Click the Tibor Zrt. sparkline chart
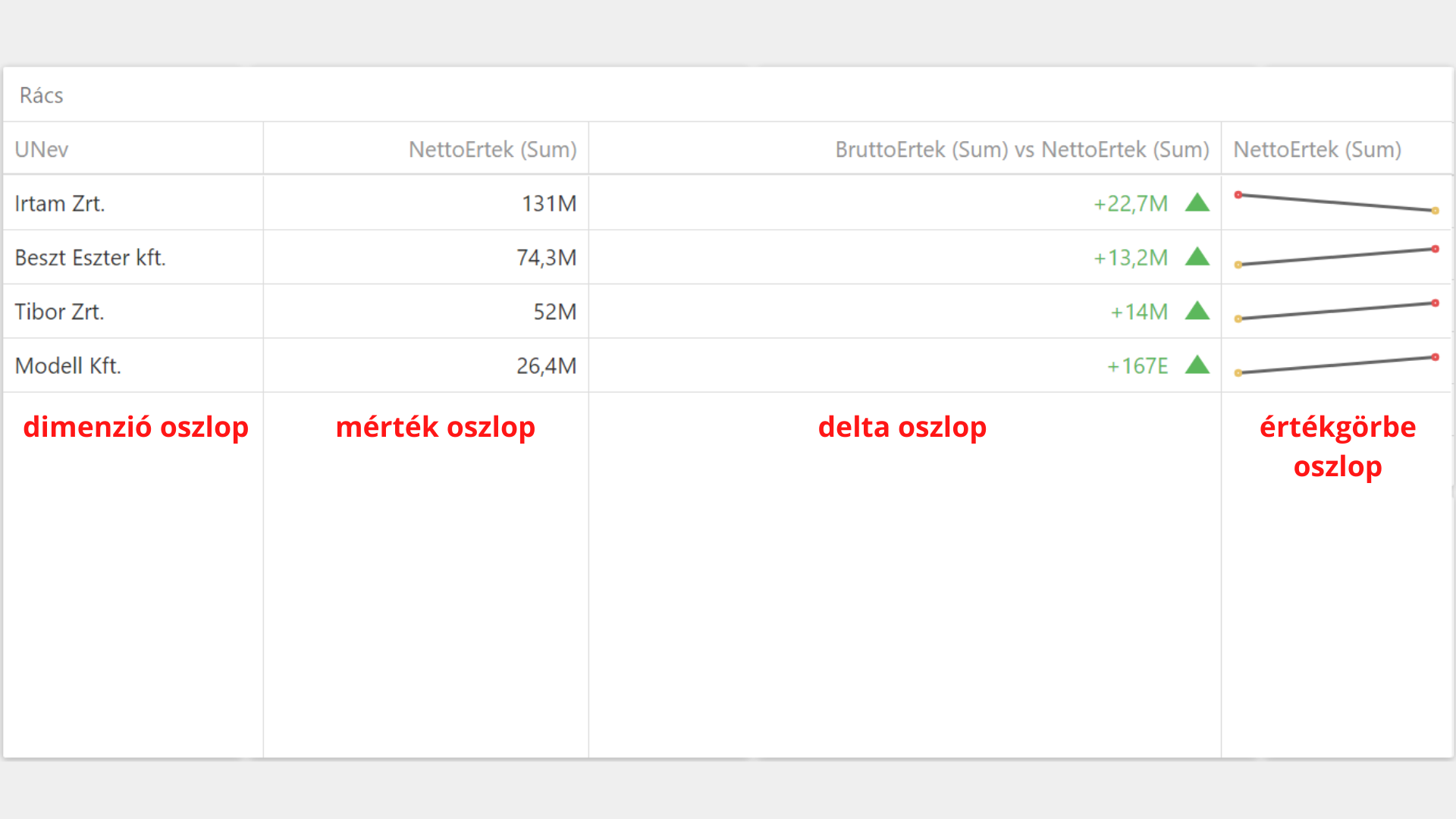Image resolution: width=1456 pixels, height=819 pixels. (1336, 311)
